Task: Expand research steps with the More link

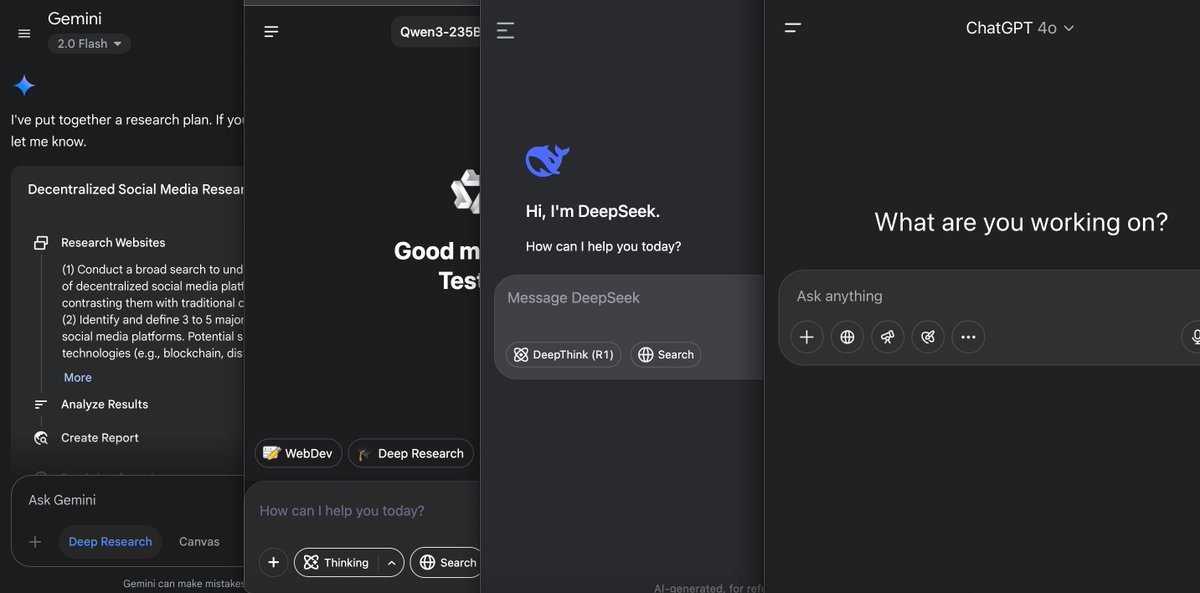Action: pos(78,377)
